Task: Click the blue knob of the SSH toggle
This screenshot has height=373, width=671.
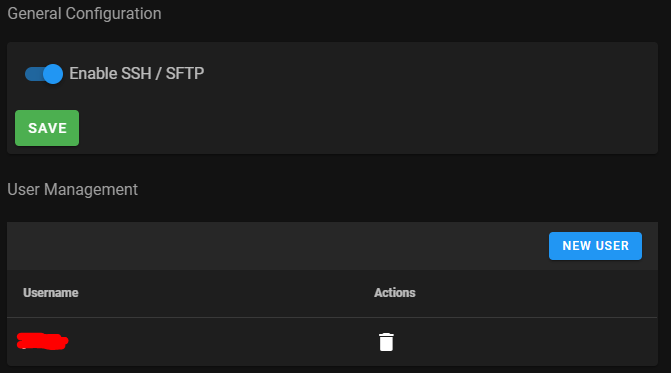Action: point(53,74)
